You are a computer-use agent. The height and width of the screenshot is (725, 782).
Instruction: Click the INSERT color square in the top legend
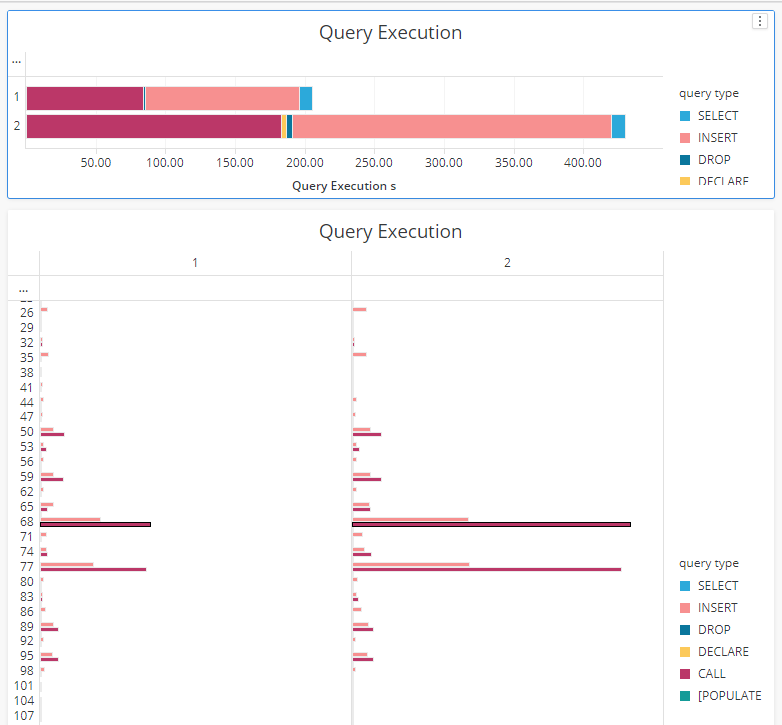tap(685, 138)
